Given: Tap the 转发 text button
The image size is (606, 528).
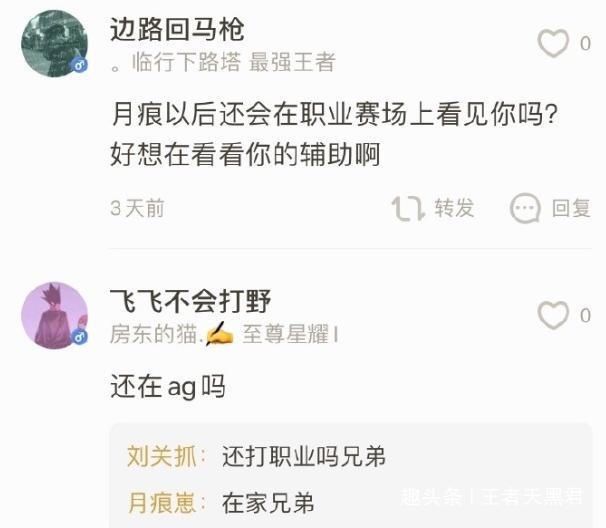Looking at the screenshot, I should point(454,208).
